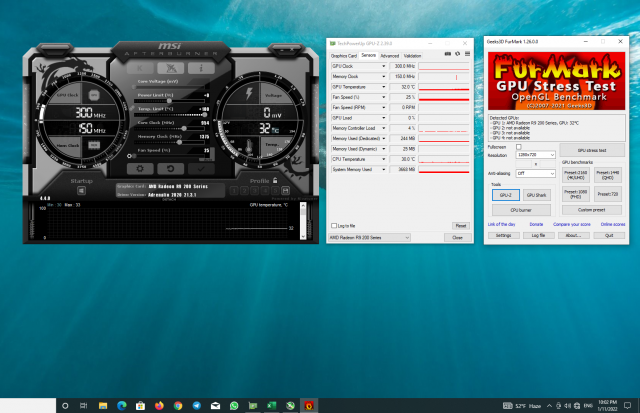
Task: Launch GPU Shark tool in FurMark
Action: pyautogui.click(x=536, y=195)
